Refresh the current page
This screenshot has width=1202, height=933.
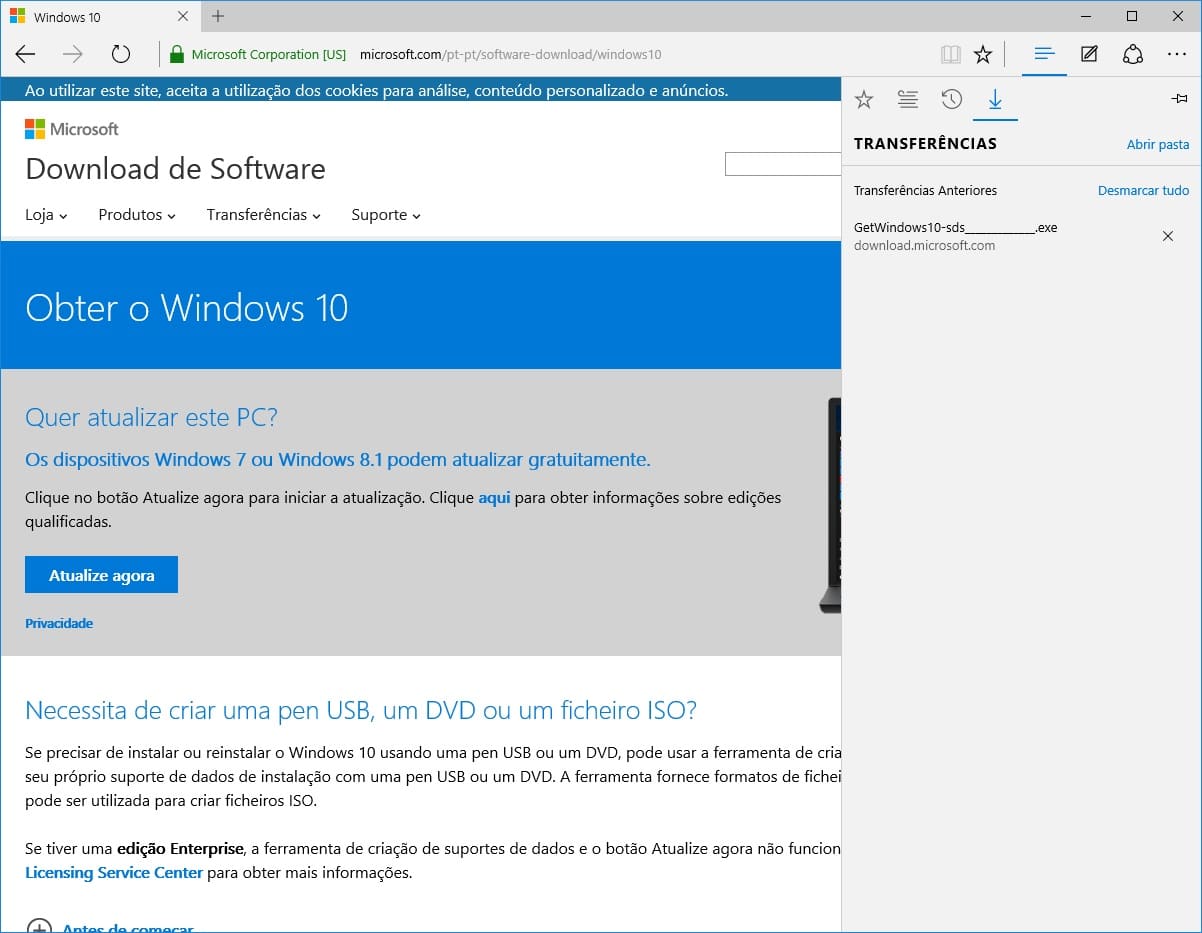point(121,54)
